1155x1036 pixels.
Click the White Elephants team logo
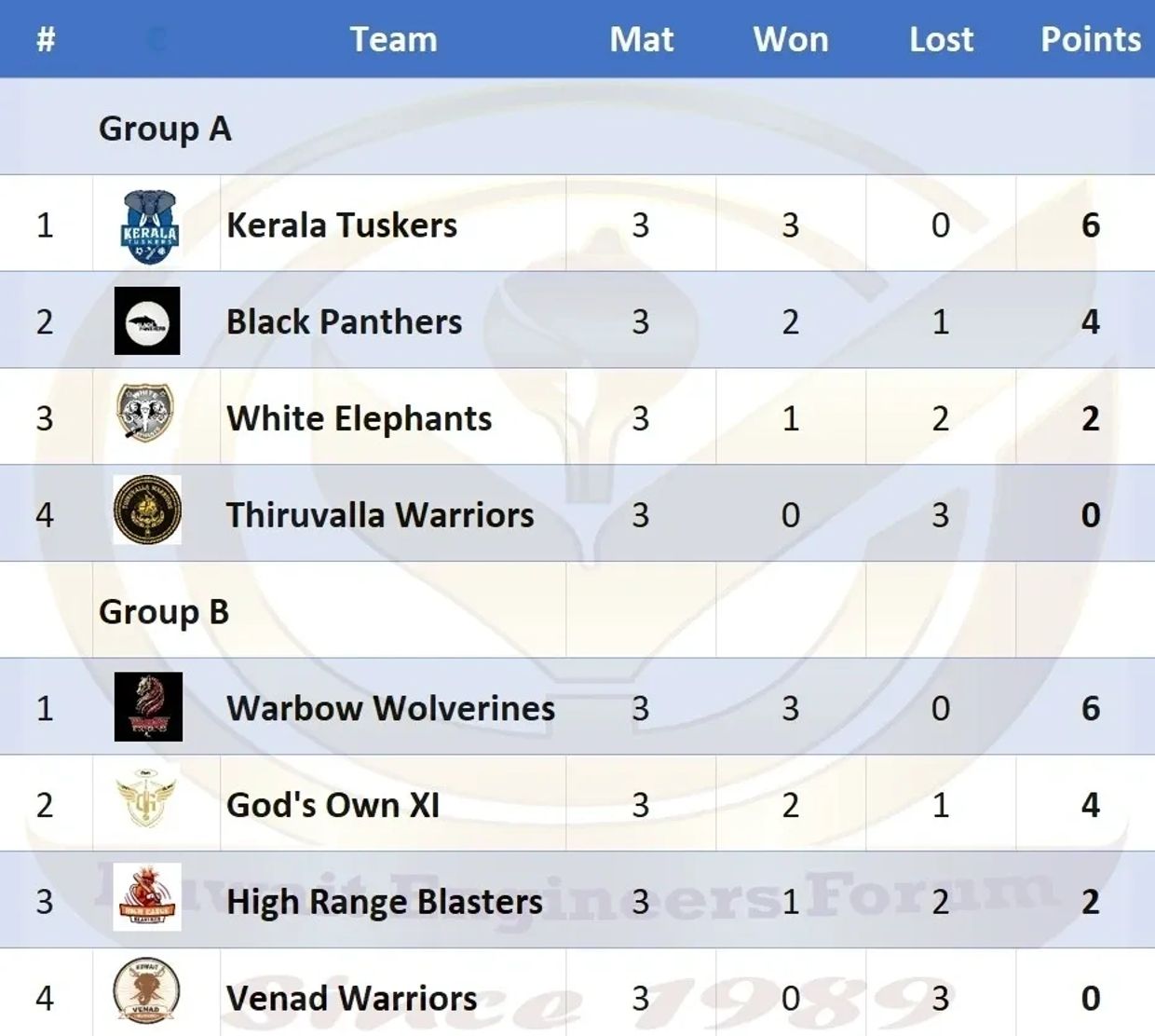click(145, 412)
